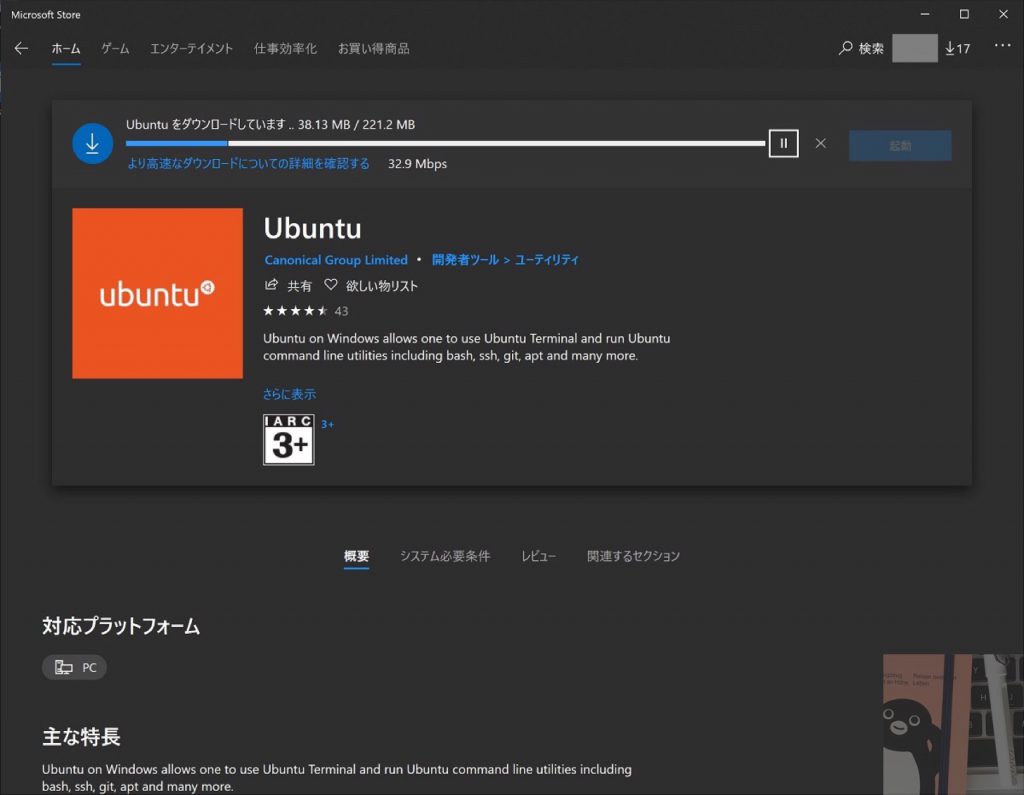Viewport: 1024px width, 795px height.
Task: Open the downloads queue showing 17
Action: (x=957, y=48)
